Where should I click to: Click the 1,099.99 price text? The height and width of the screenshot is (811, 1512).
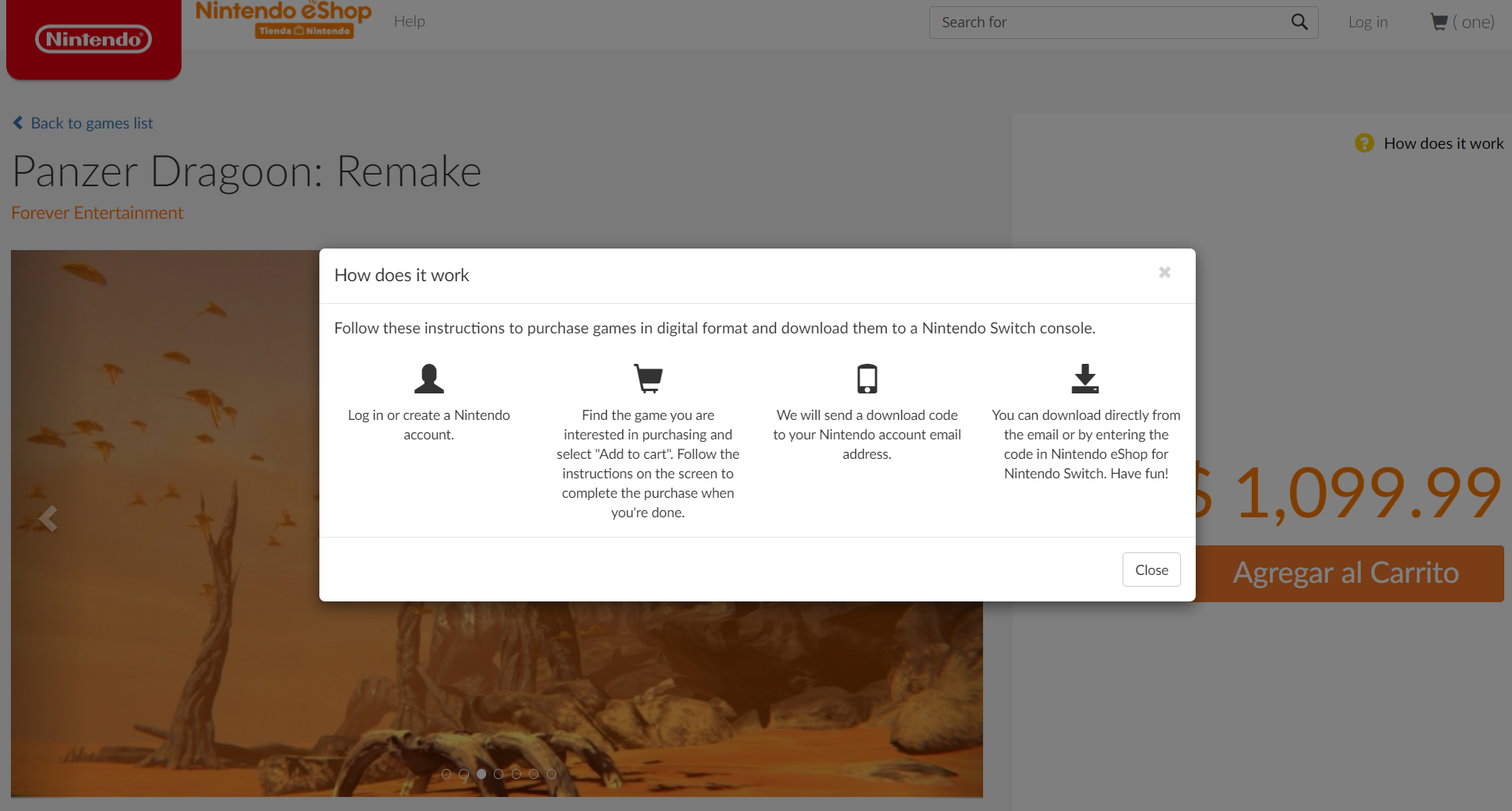(1367, 492)
